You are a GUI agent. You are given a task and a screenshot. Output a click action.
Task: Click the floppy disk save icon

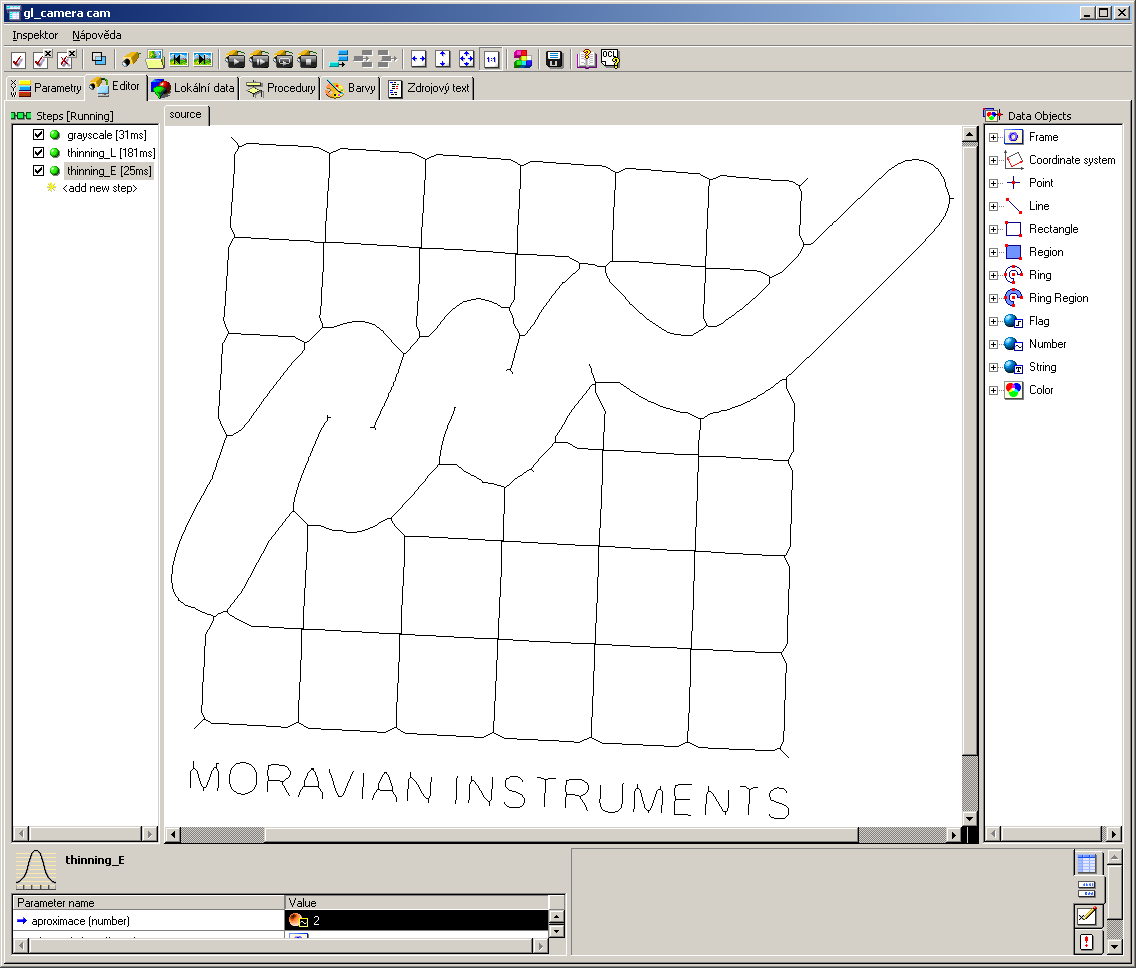[554, 59]
